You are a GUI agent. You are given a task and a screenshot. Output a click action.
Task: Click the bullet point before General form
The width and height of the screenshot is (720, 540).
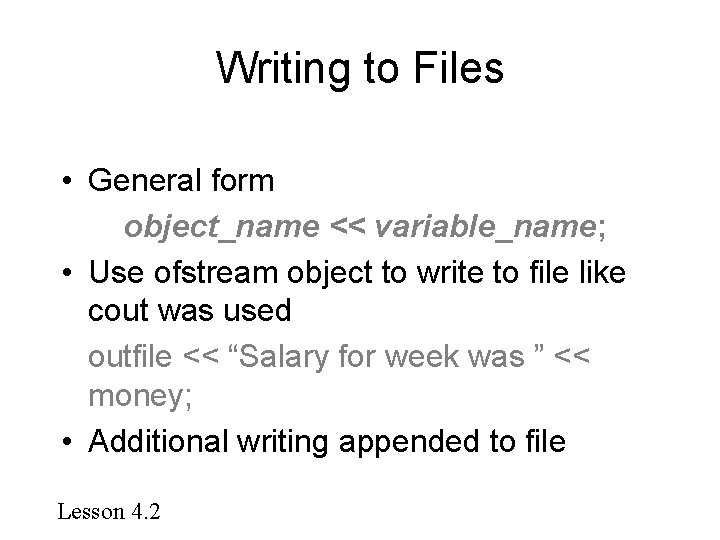coord(67,180)
